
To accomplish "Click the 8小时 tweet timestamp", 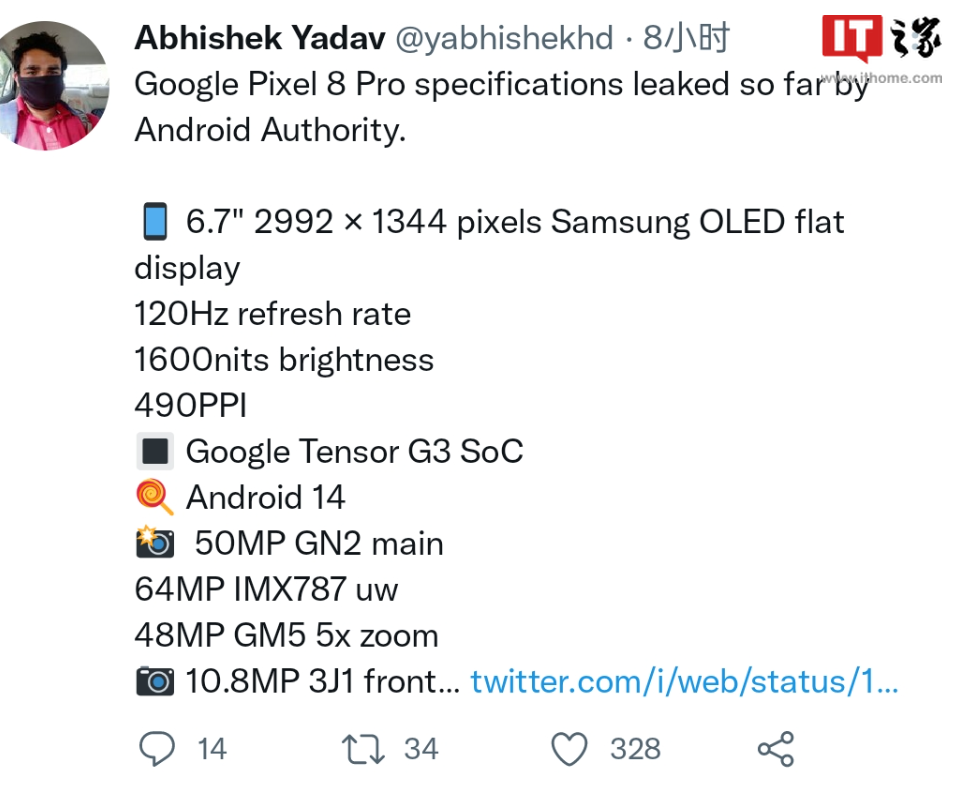I will tap(686, 39).
